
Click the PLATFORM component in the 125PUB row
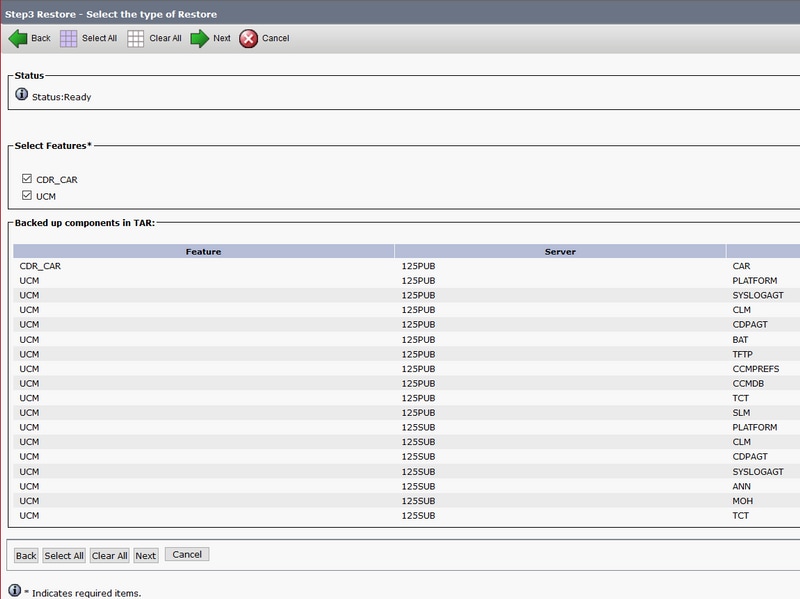tap(755, 281)
